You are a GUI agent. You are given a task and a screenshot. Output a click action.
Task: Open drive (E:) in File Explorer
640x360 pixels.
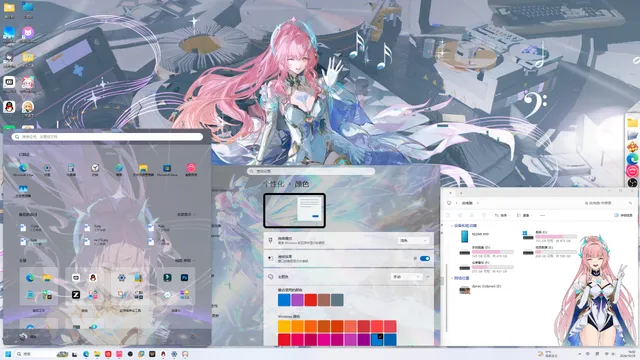pos(550,252)
